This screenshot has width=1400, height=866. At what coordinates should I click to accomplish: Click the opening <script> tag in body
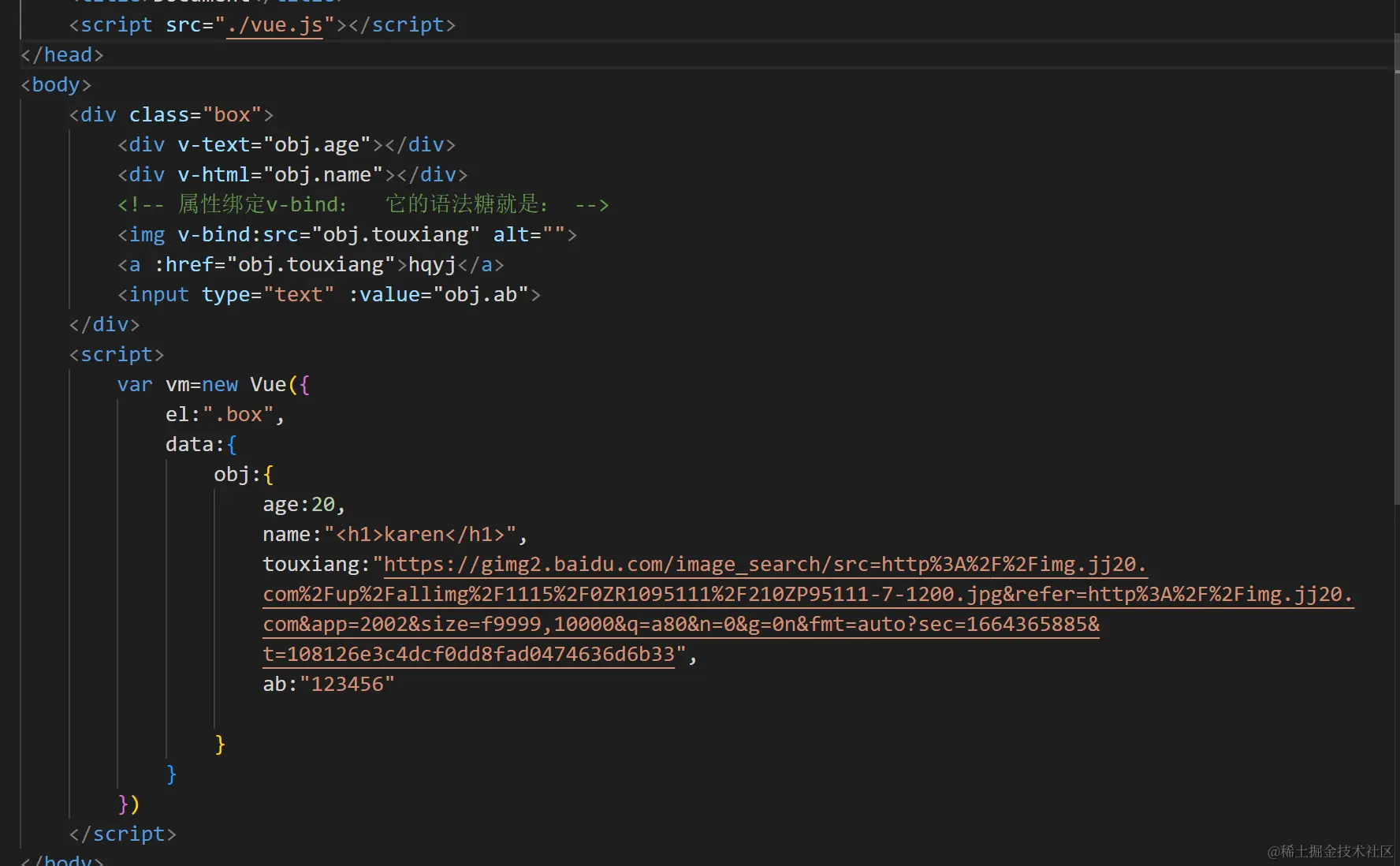point(117,355)
